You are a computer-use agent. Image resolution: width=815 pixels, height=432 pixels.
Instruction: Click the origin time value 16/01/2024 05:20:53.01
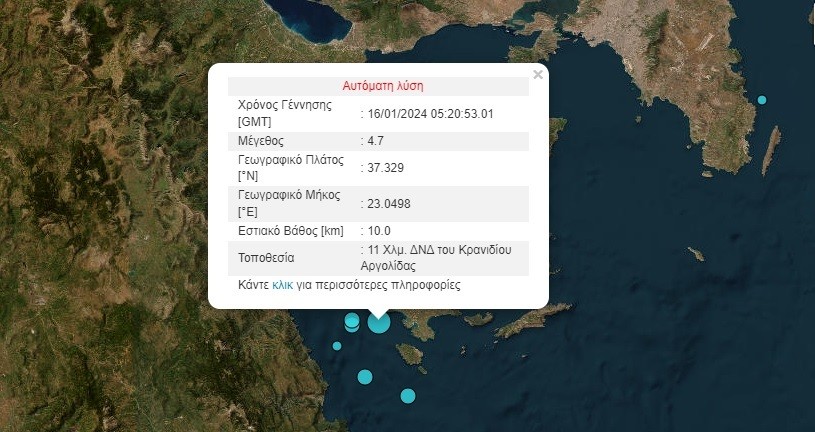tap(431, 113)
